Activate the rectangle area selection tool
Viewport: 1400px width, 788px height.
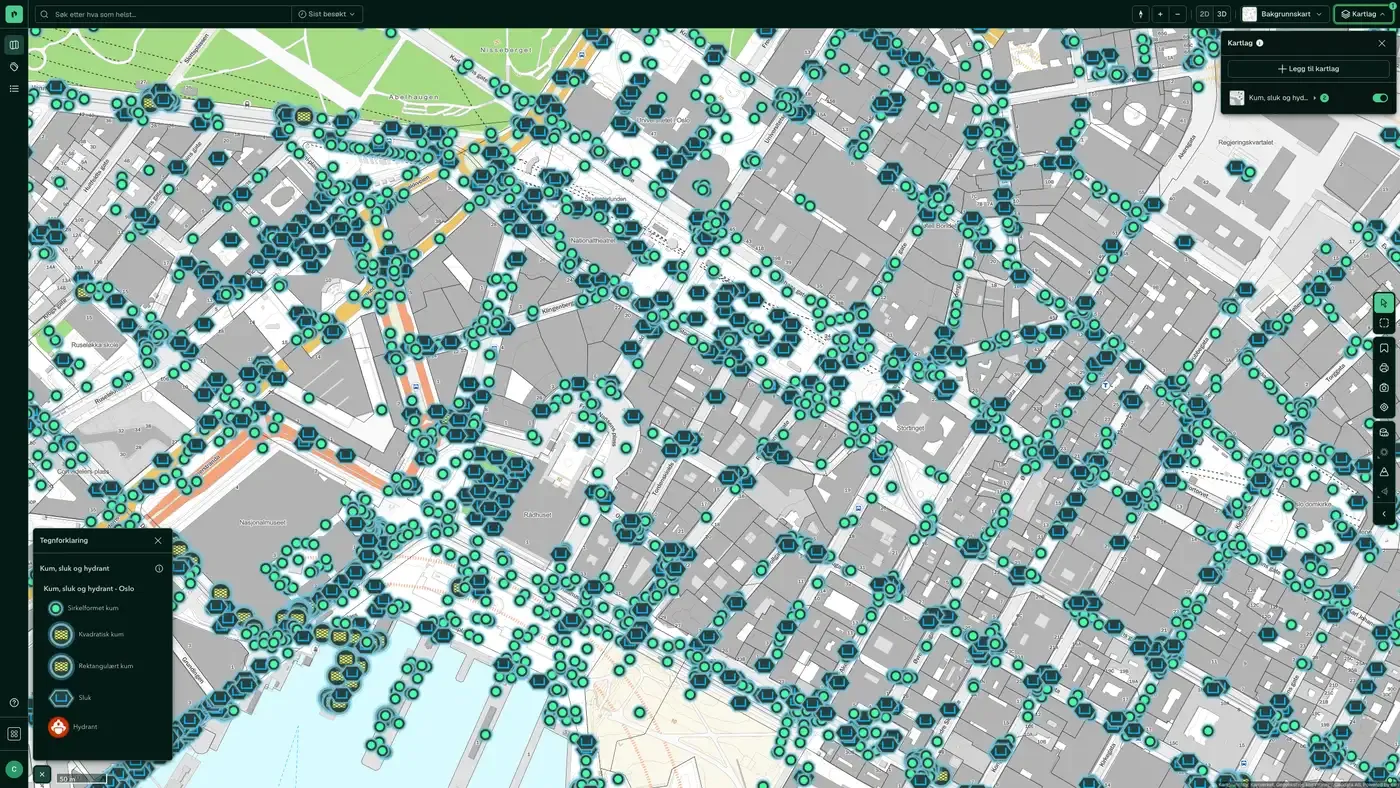point(1384,323)
